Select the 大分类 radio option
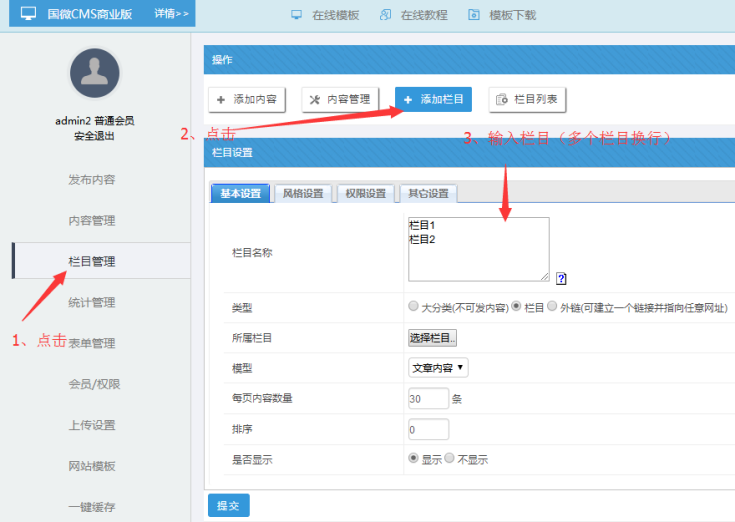Viewport: 735px width, 522px height. (x=414, y=307)
